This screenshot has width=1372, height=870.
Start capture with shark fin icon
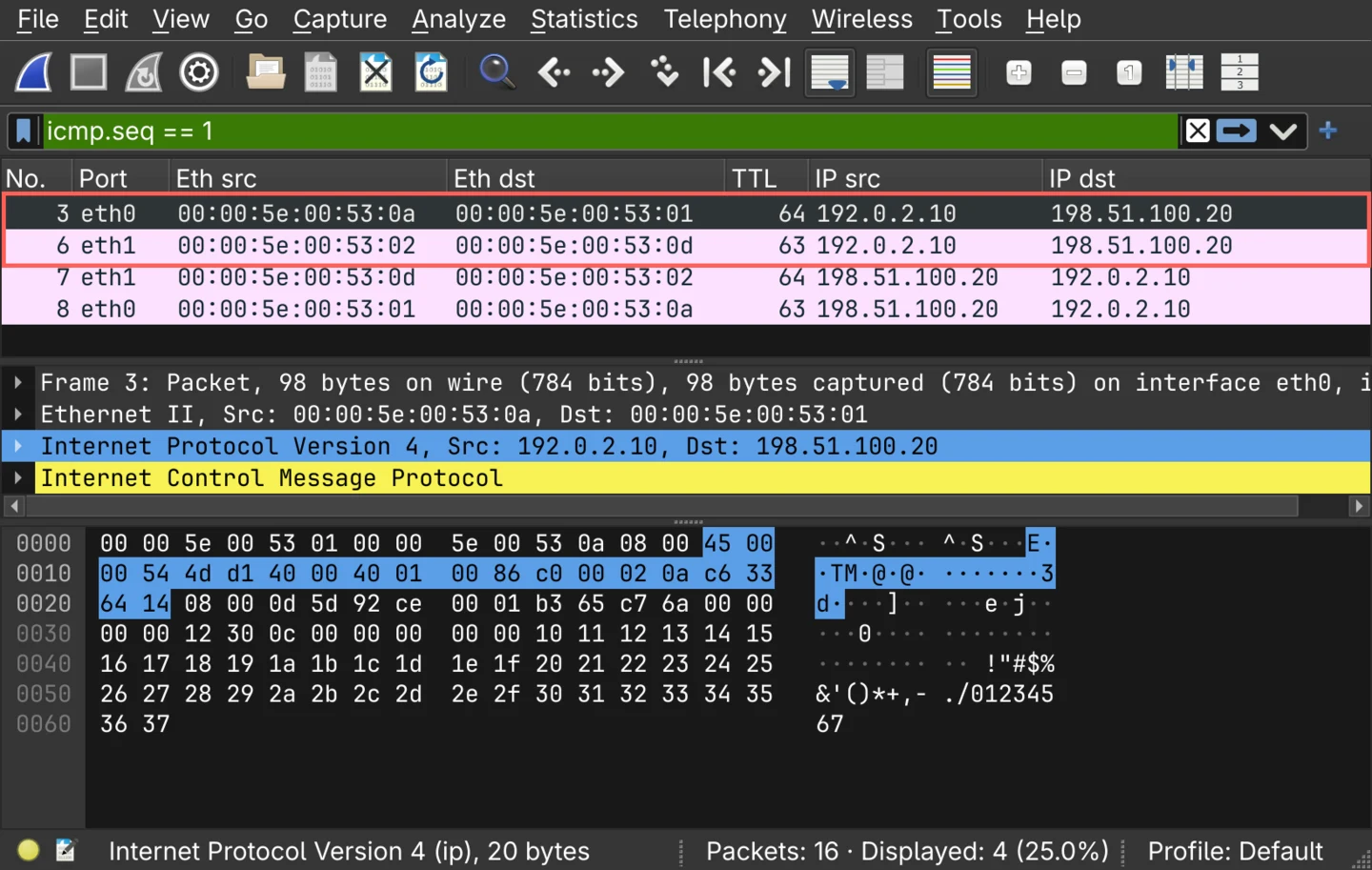coord(34,72)
